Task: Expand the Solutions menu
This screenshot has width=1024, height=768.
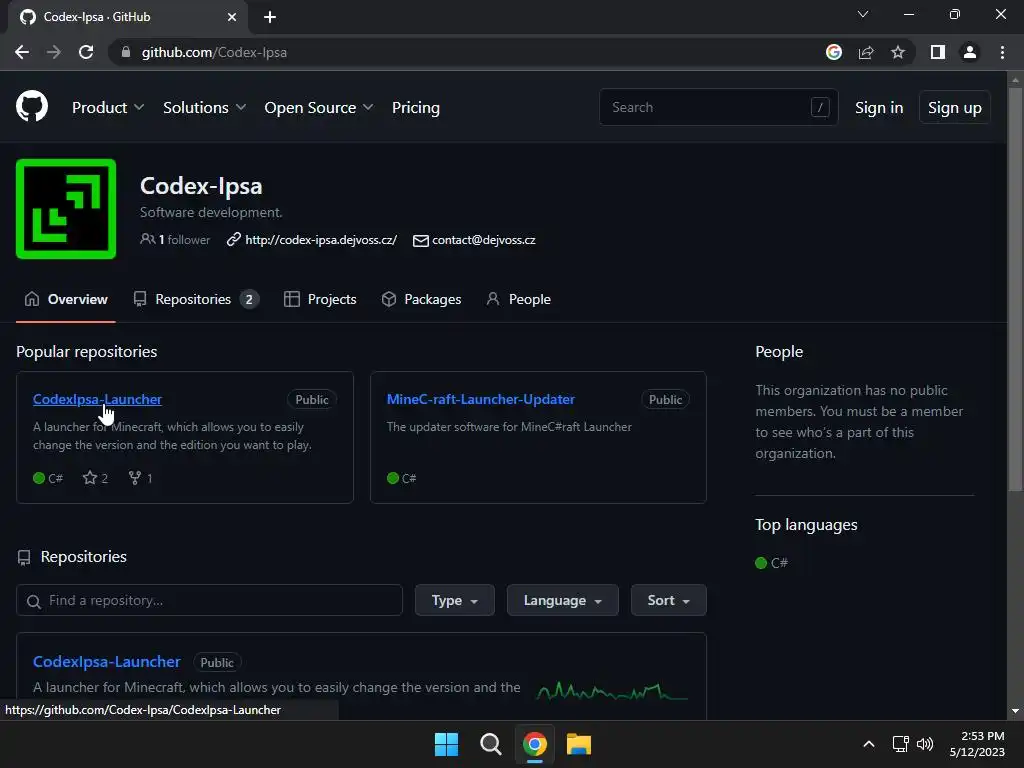Action: coord(204,108)
